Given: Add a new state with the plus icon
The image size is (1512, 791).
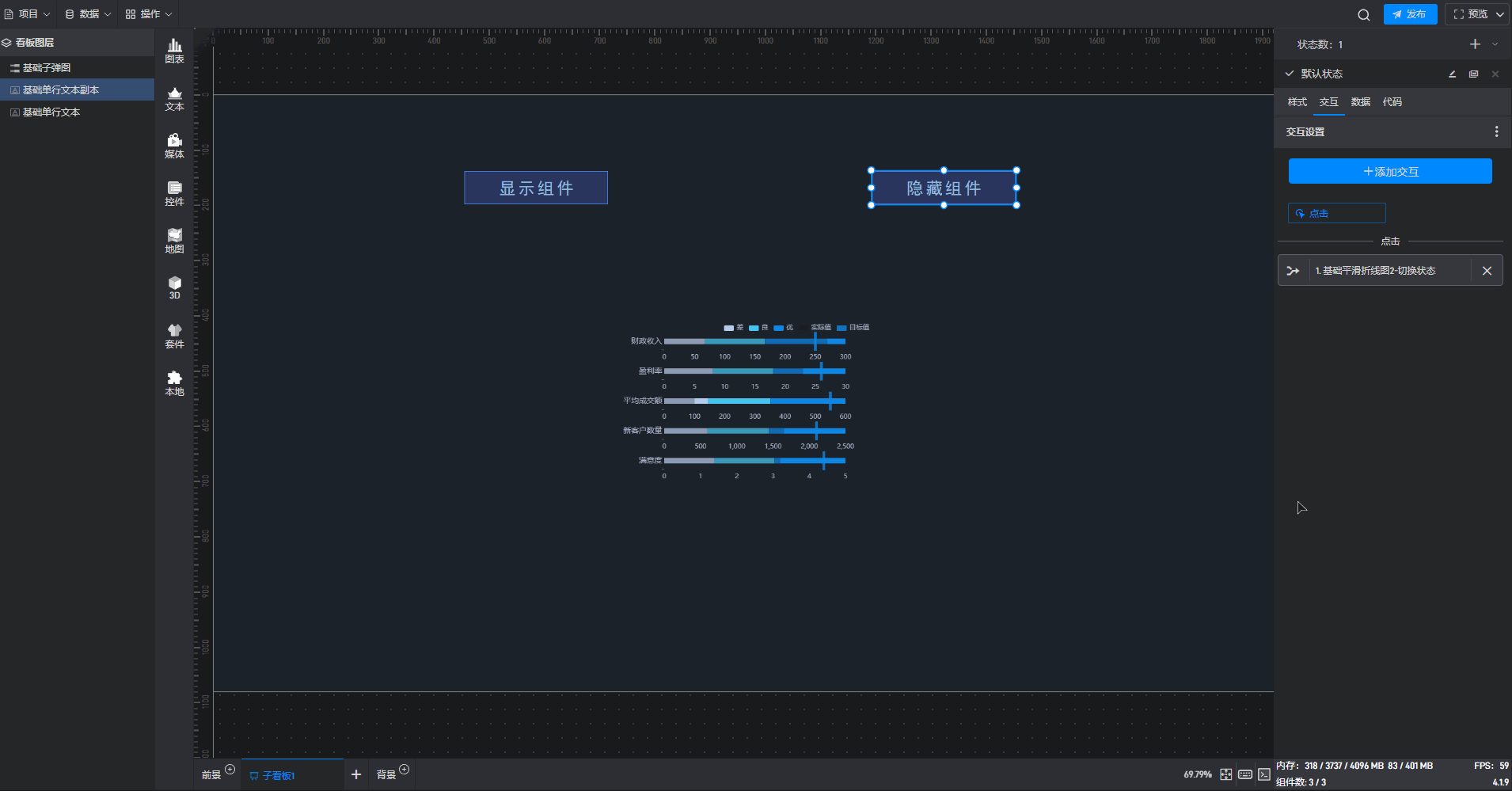Looking at the screenshot, I should (x=1475, y=44).
